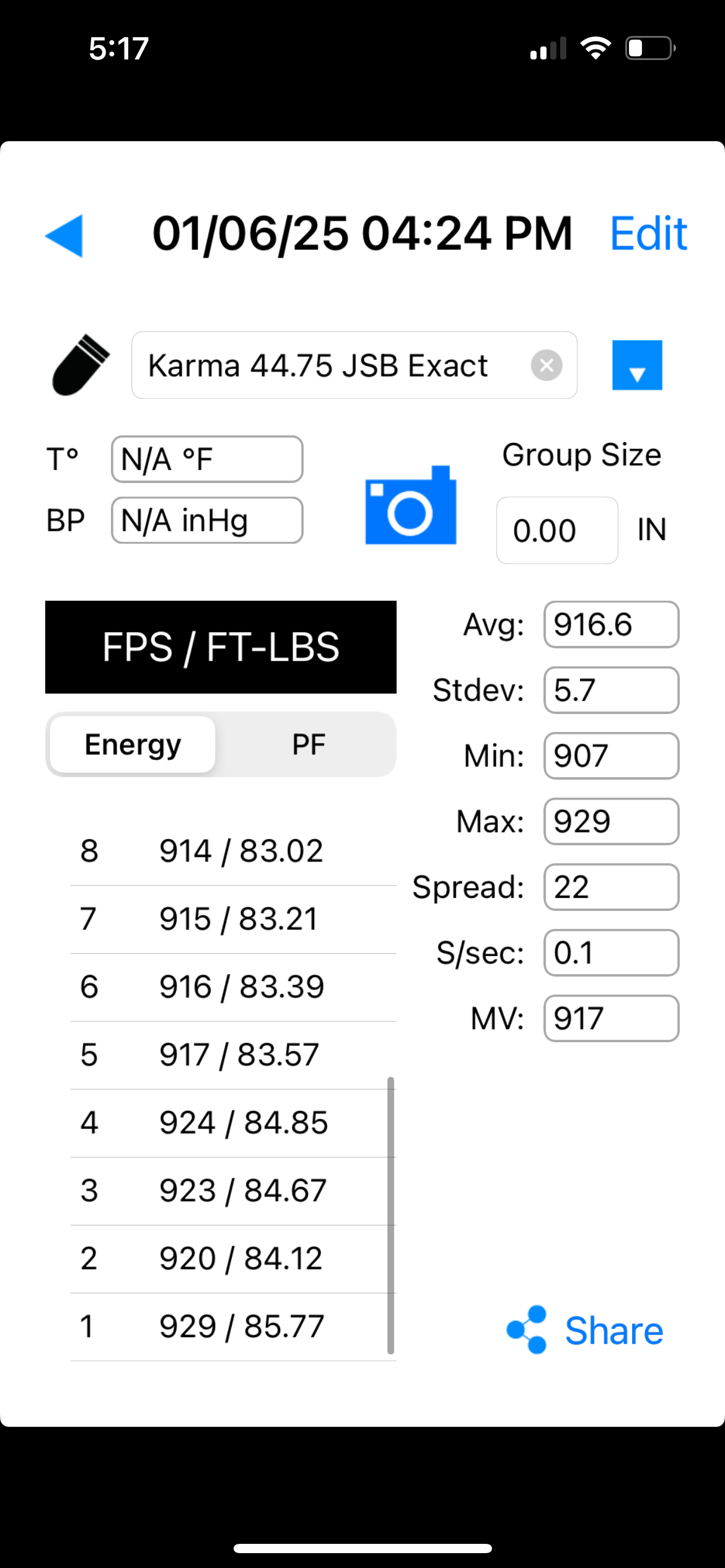Edit the Group Size 0.00 field
Image resolution: width=725 pixels, height=1568 pixels.
tap(557, 530)
